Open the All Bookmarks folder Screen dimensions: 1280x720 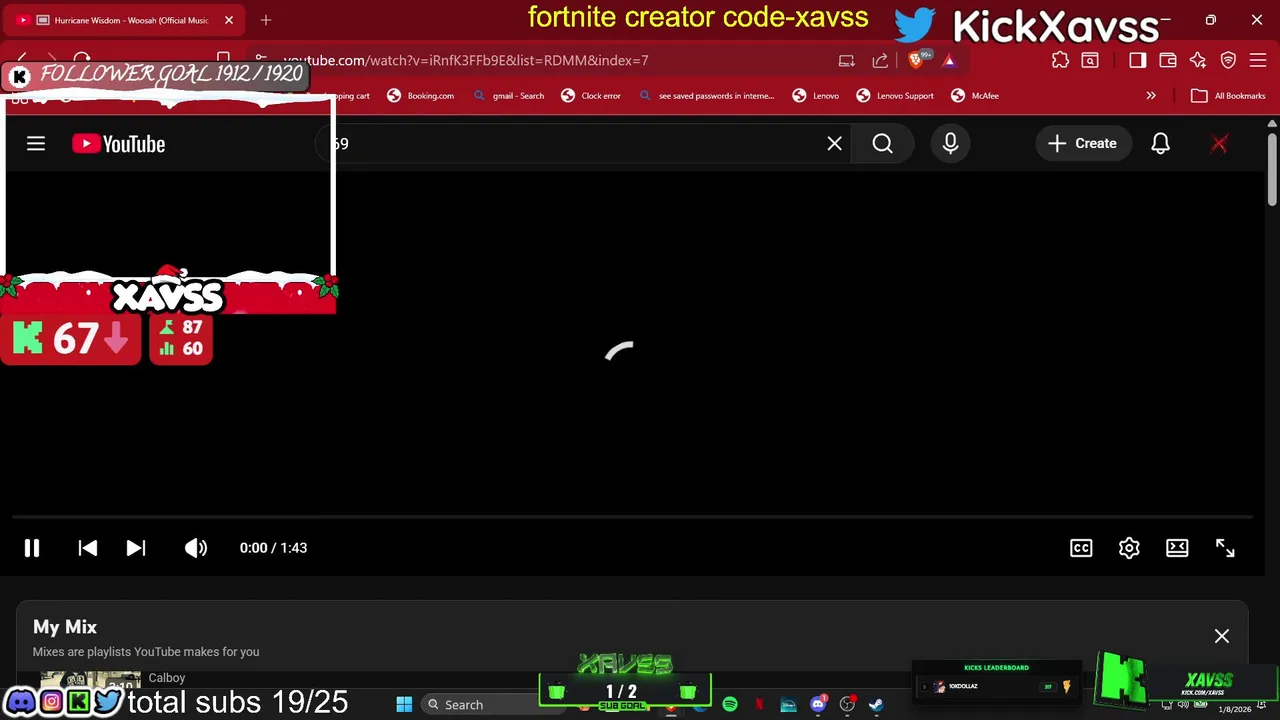point(1228,96)
